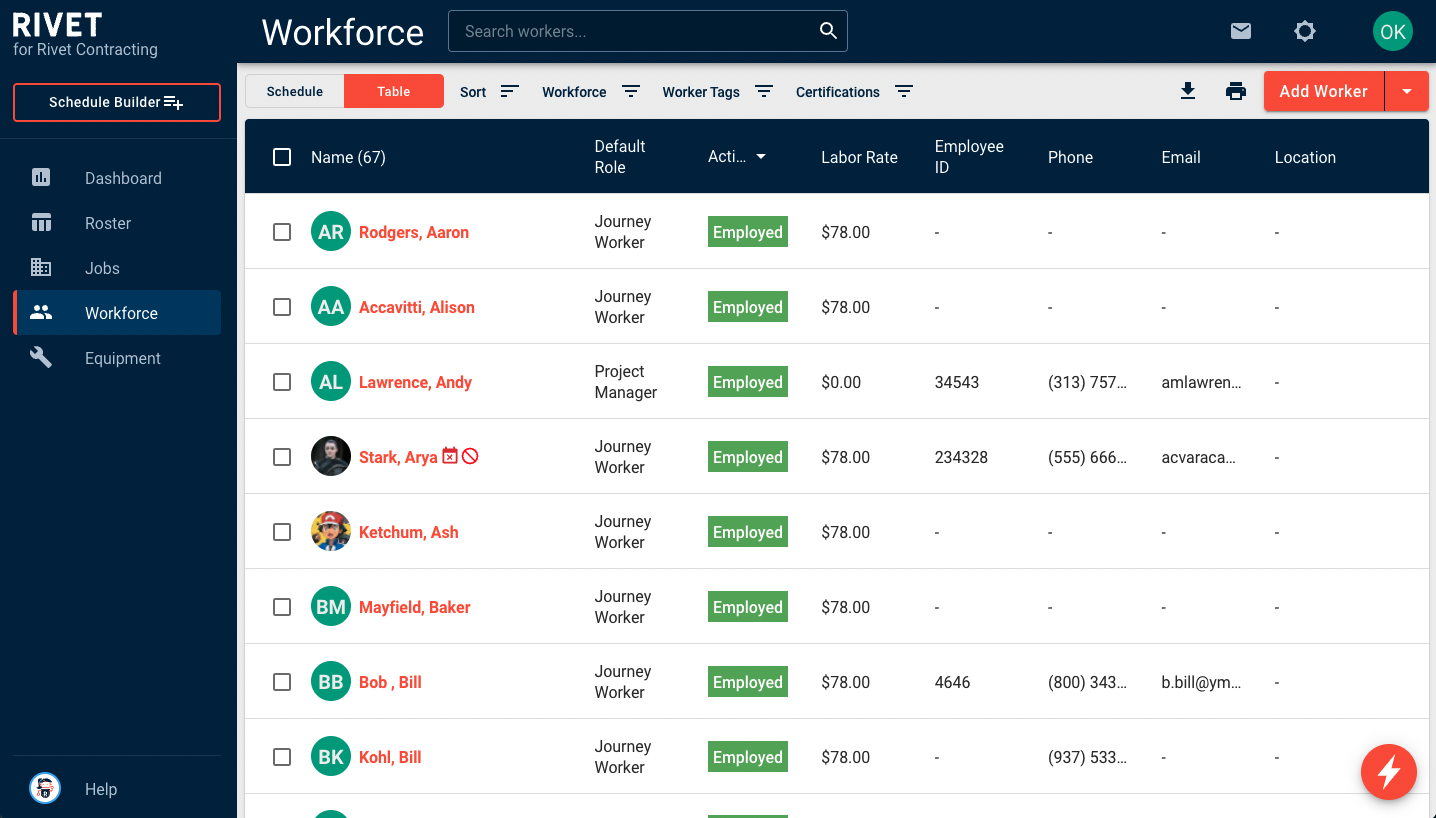Image resolution: width=1436 pixels, height=818 pixels.
Task: Print the workforce table
Action: pos(1236,91)
